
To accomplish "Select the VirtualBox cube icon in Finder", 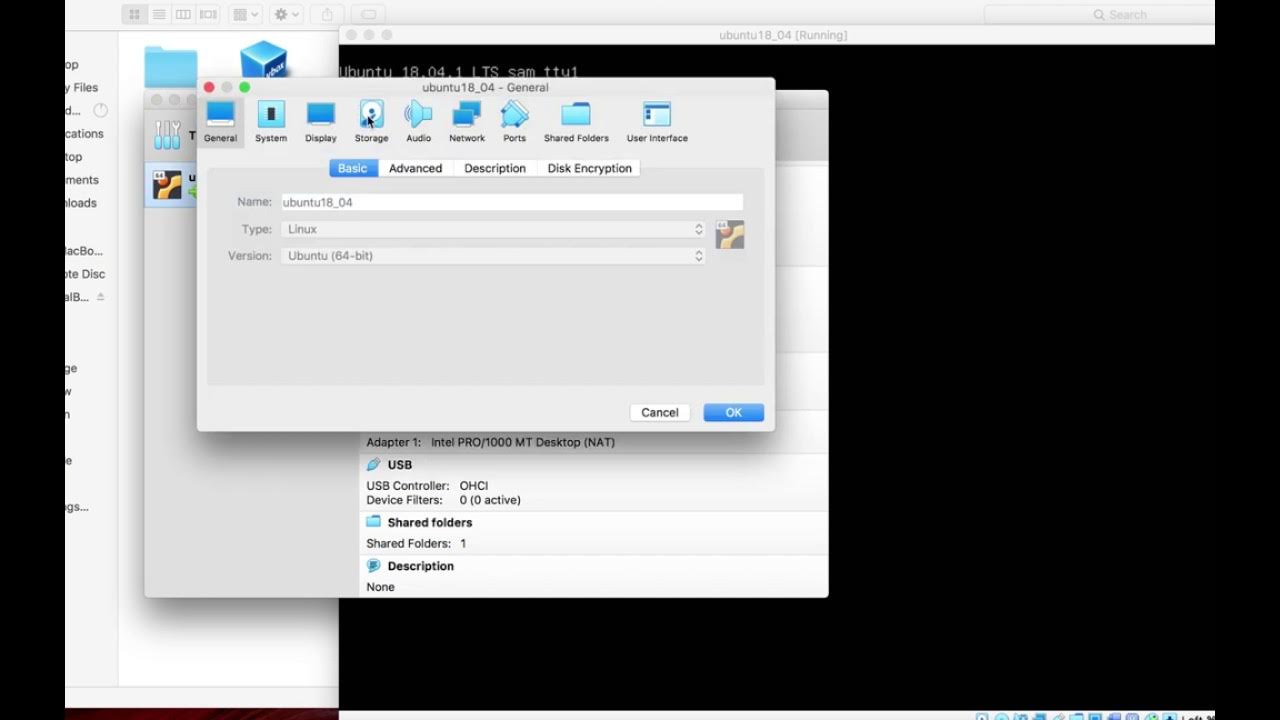I will point(264,60).
